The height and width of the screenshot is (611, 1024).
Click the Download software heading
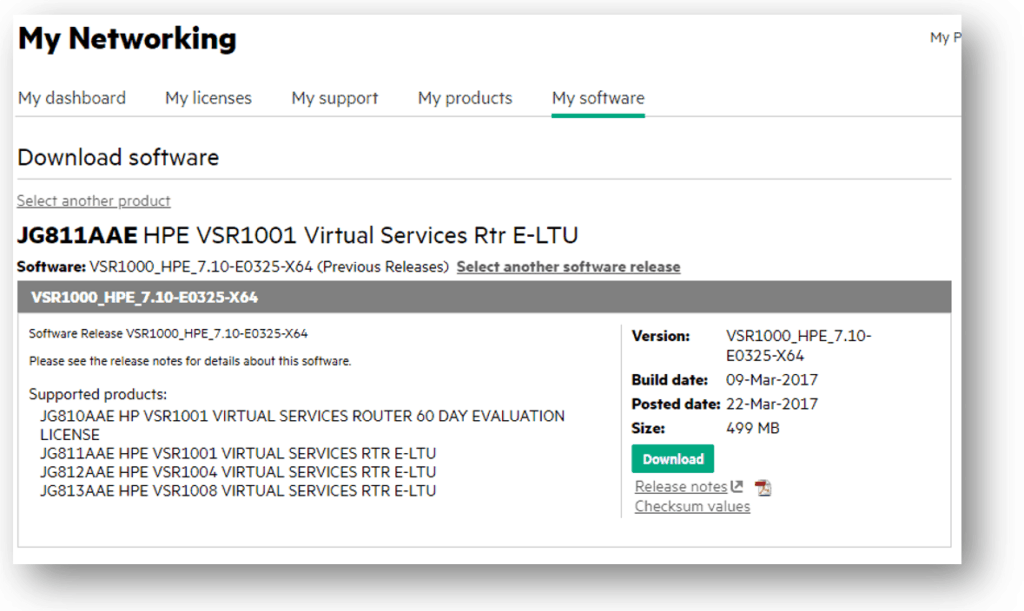pyautogui.click(x=118, y=157)
